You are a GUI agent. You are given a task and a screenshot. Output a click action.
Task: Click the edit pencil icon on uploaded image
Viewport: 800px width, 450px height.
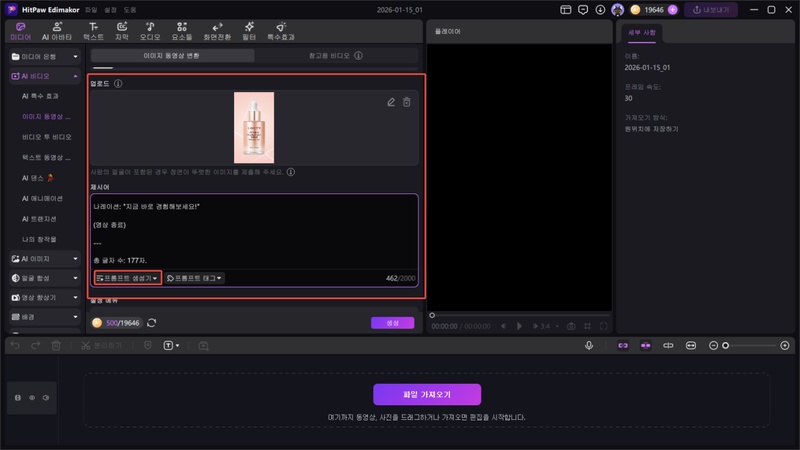click(391, 102)
